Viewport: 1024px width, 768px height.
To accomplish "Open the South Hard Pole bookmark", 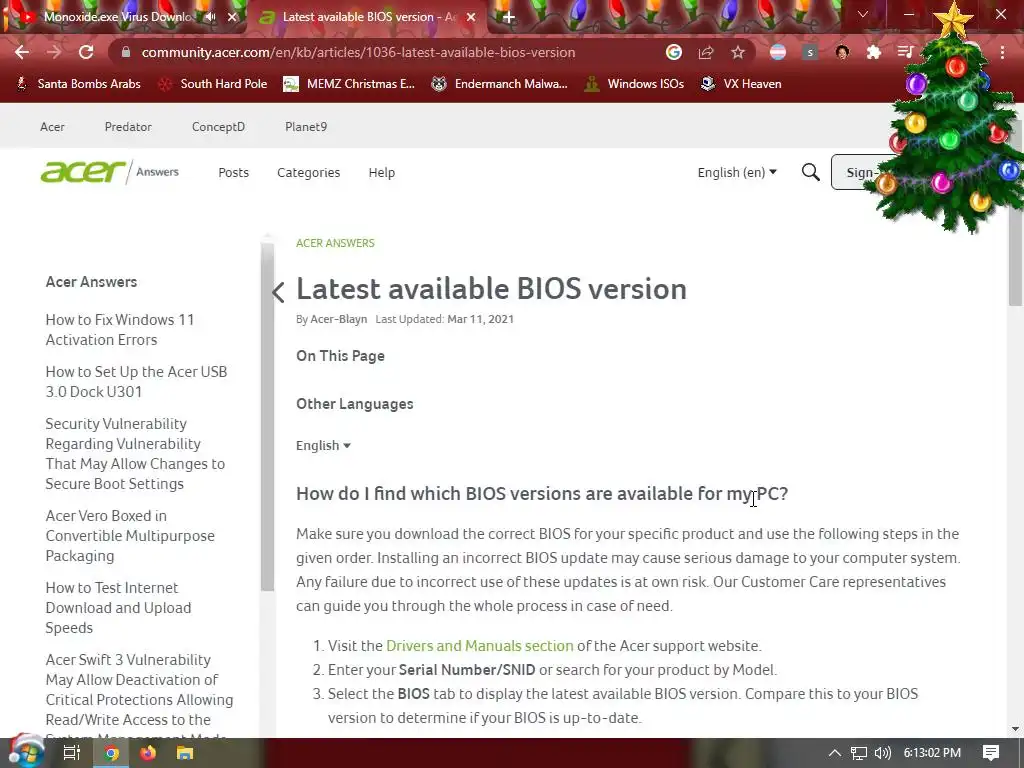I will (x=212, y=84).
